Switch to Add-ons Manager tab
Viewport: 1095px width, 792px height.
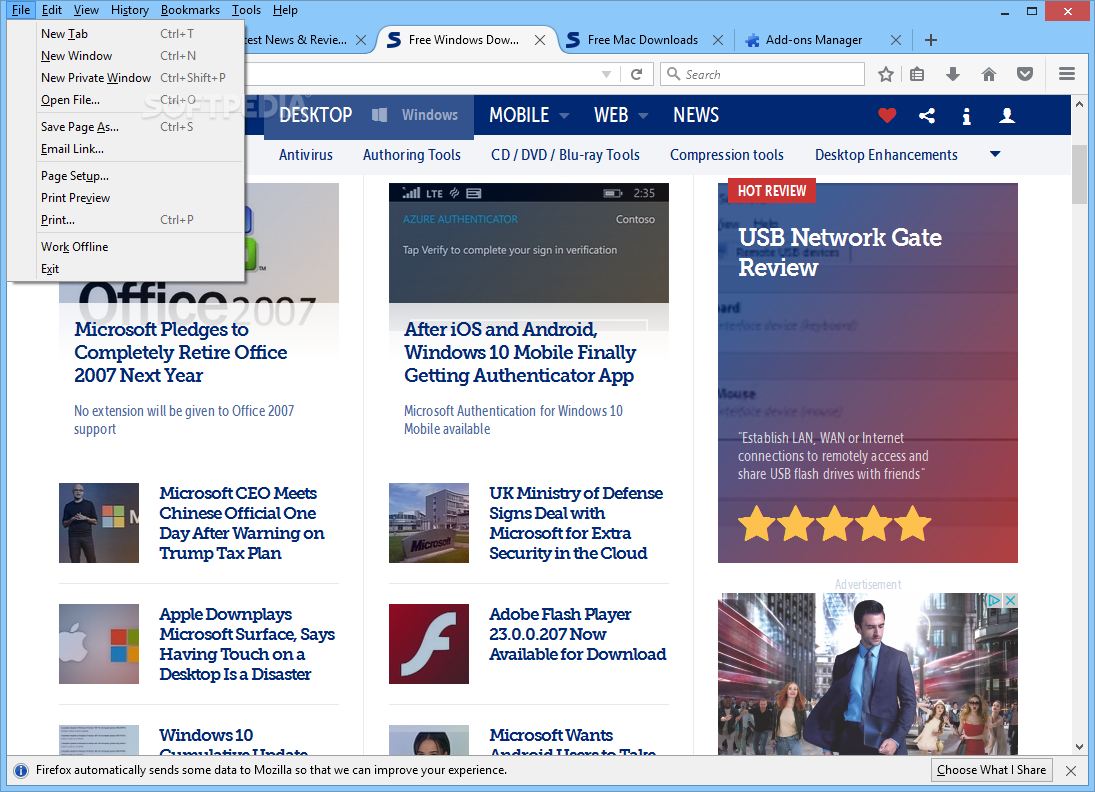[814, 40]
